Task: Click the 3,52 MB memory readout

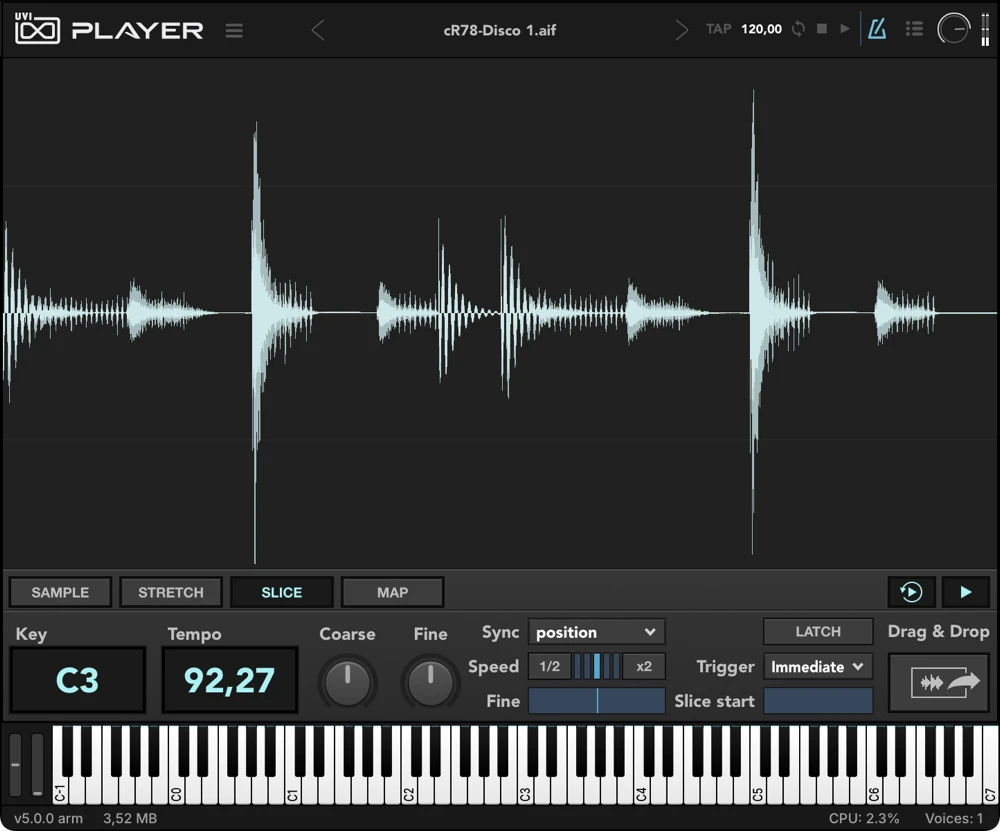Action: click(130, 818)
